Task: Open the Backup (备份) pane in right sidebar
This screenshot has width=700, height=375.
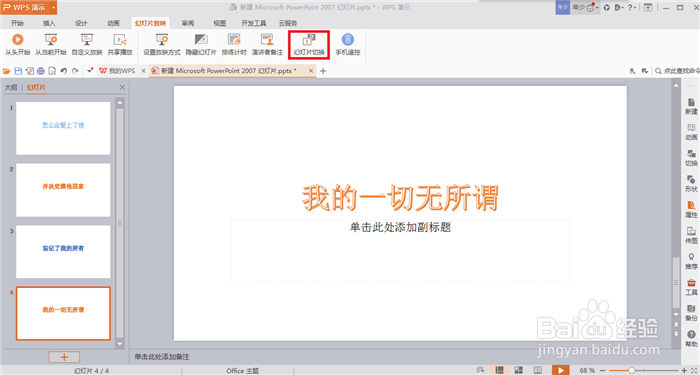Action: (691, 313)
